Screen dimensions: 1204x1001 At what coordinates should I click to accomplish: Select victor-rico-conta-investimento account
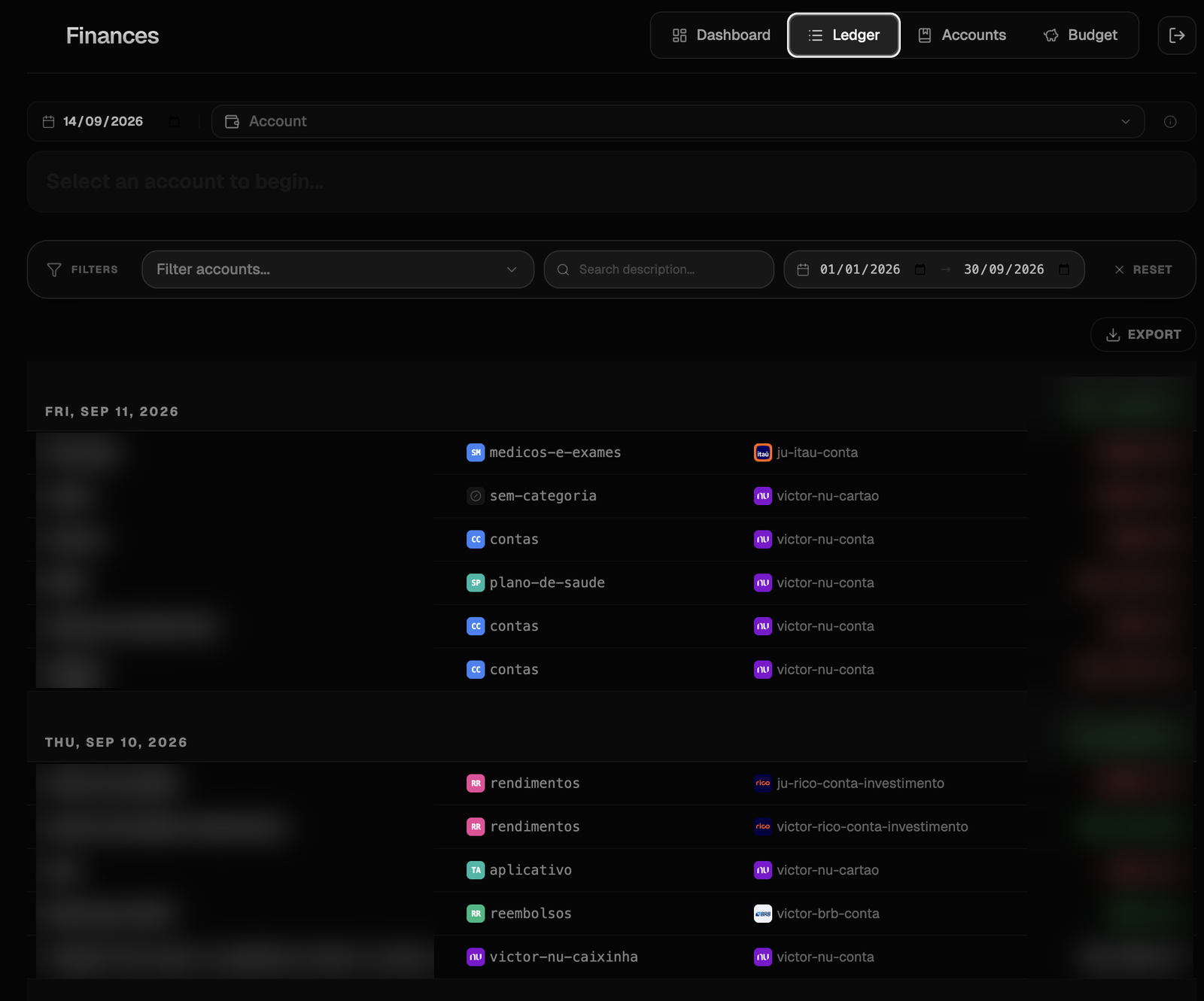pyautogui.click(x=872, y=826)
